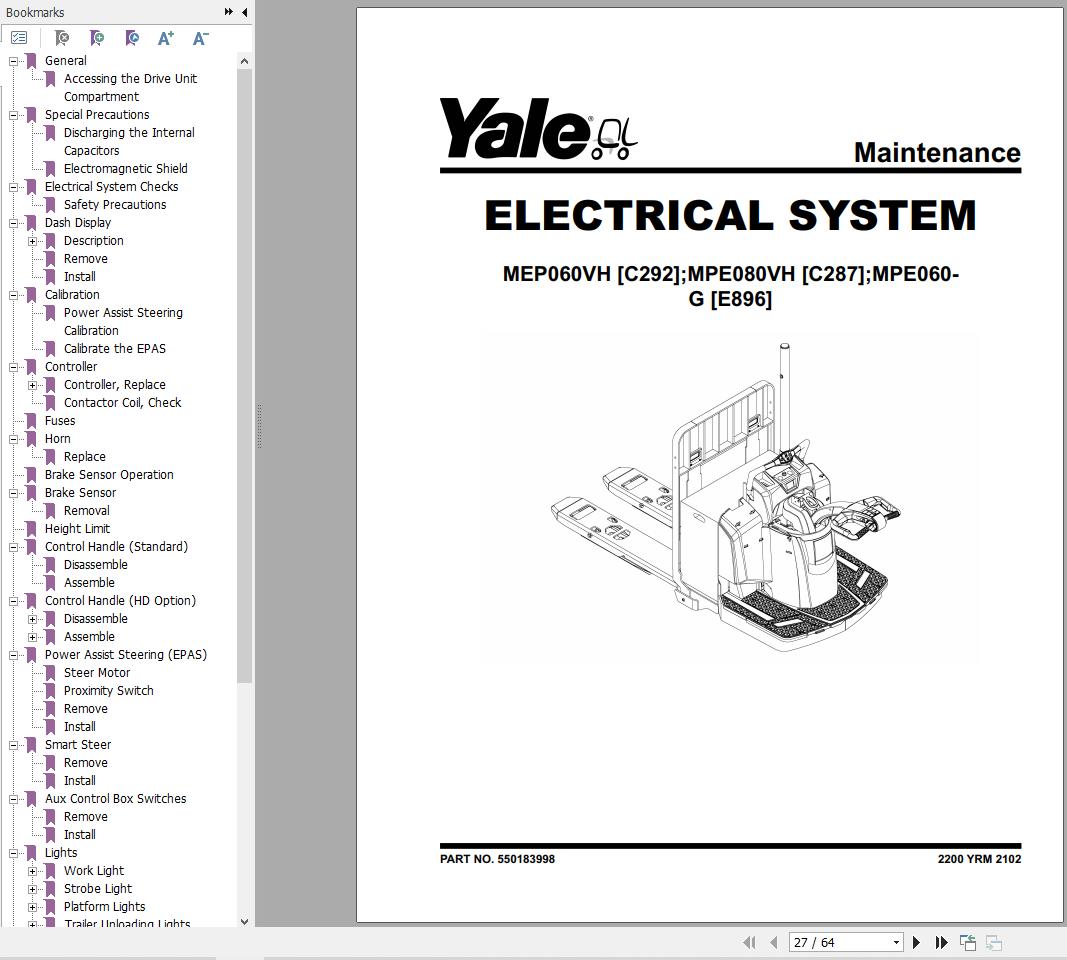The image size is (1067, 960).
Task: Jump to the Calibrate the EPAS bookmark
Action: pos(114,349)
